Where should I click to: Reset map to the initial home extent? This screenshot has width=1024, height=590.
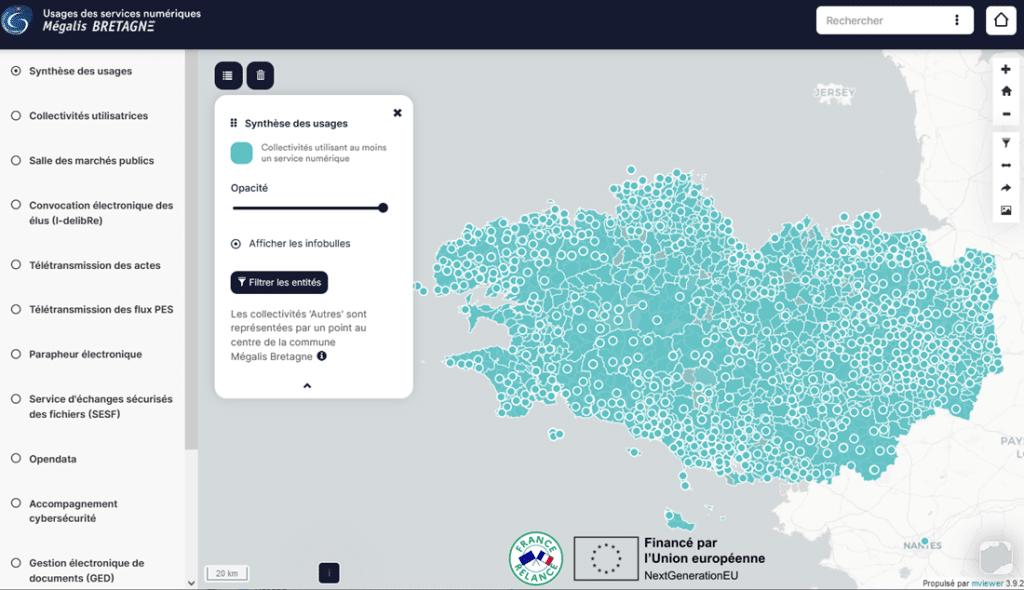point(1006,91)
